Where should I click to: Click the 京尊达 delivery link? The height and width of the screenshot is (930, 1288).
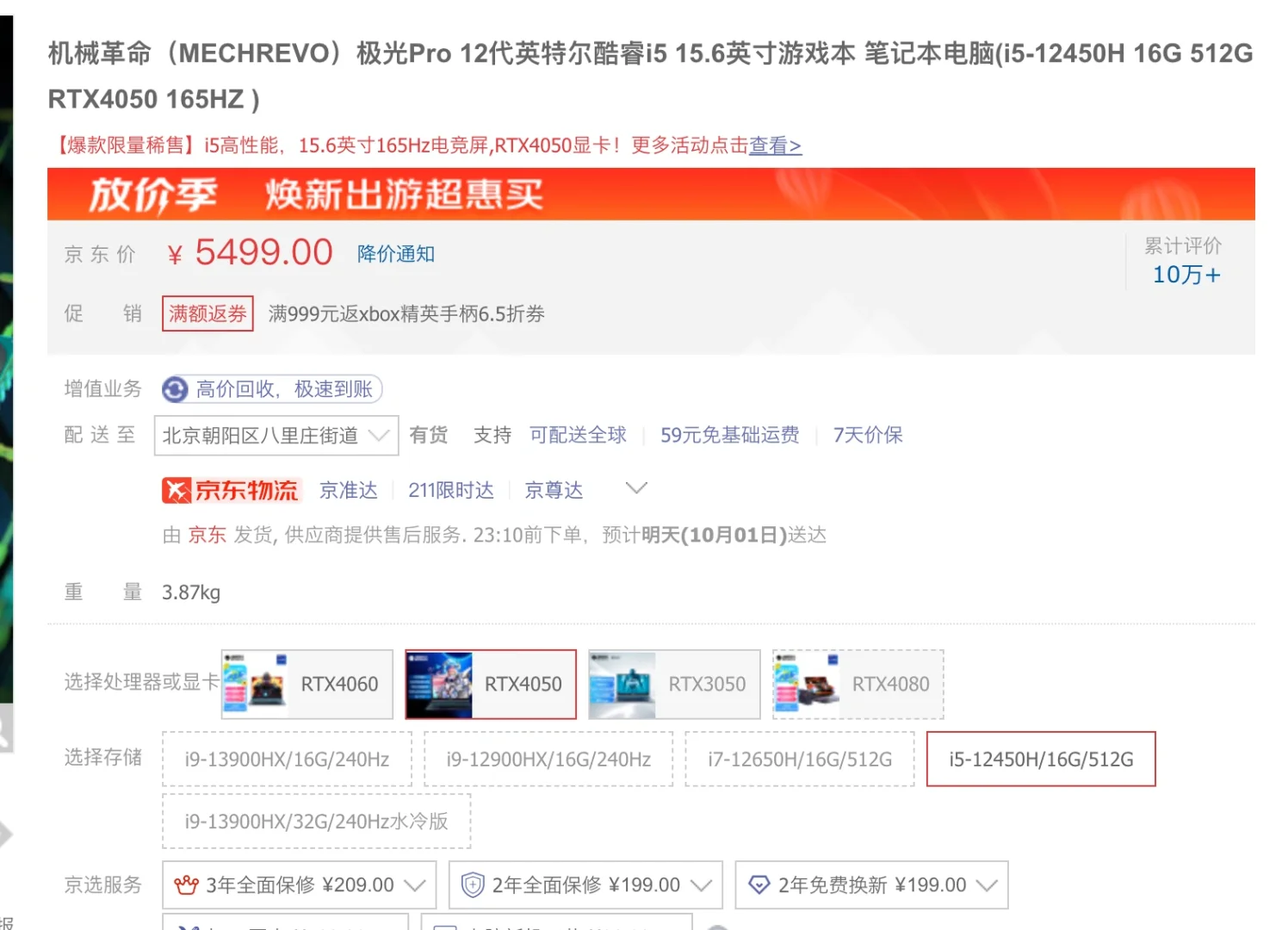[554, 491]
